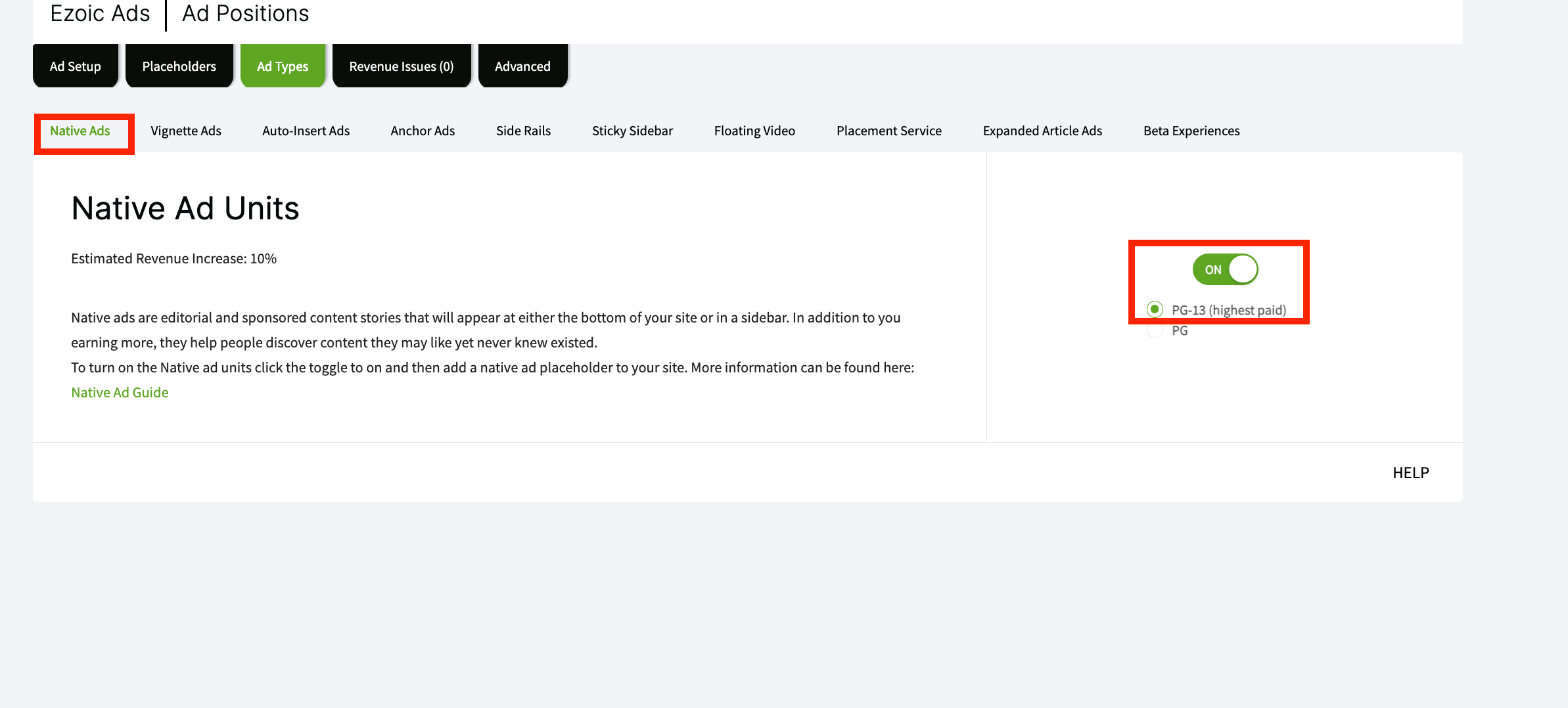Open the Ad Setup tab
Viewport: 1568px width, 708px height.
[76, 66]
